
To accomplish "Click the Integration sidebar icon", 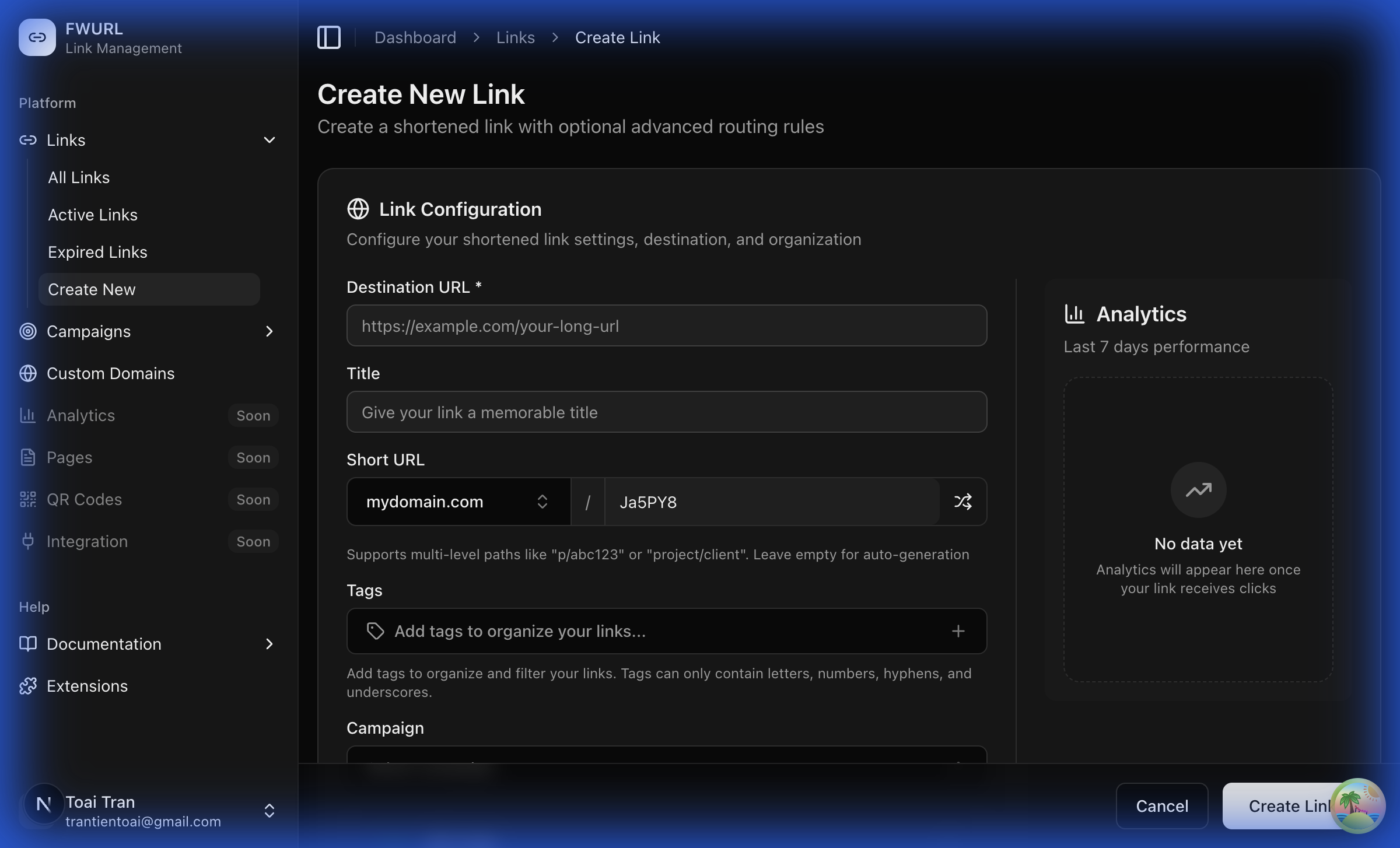I will (x=27, y=541).
